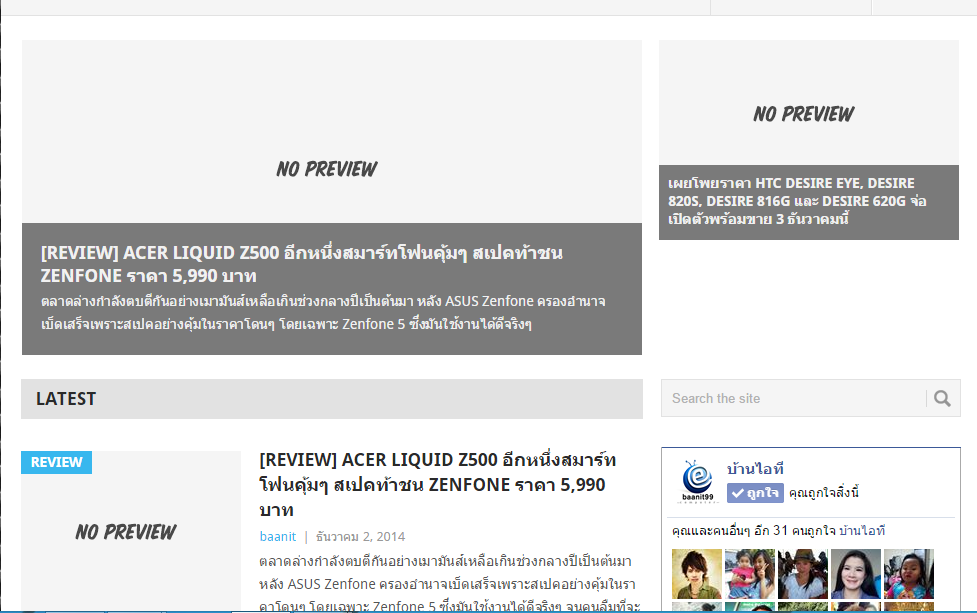
Task: Click the blue REVIEW category tag
Action: tap(56, 462)
